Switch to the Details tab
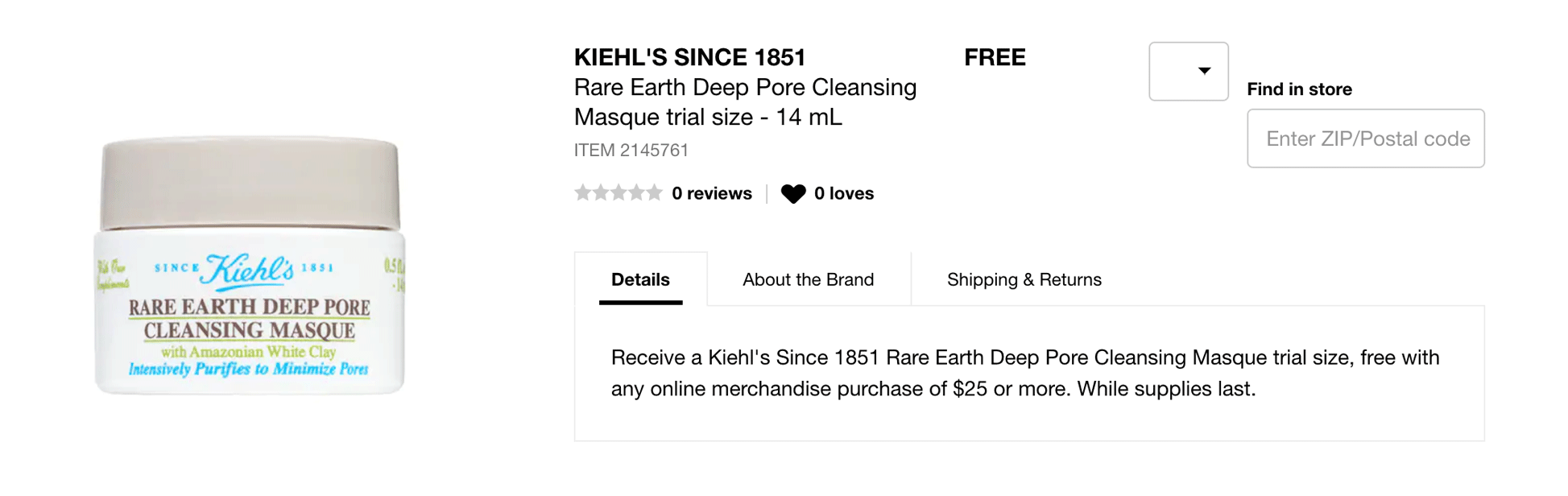 640,279
